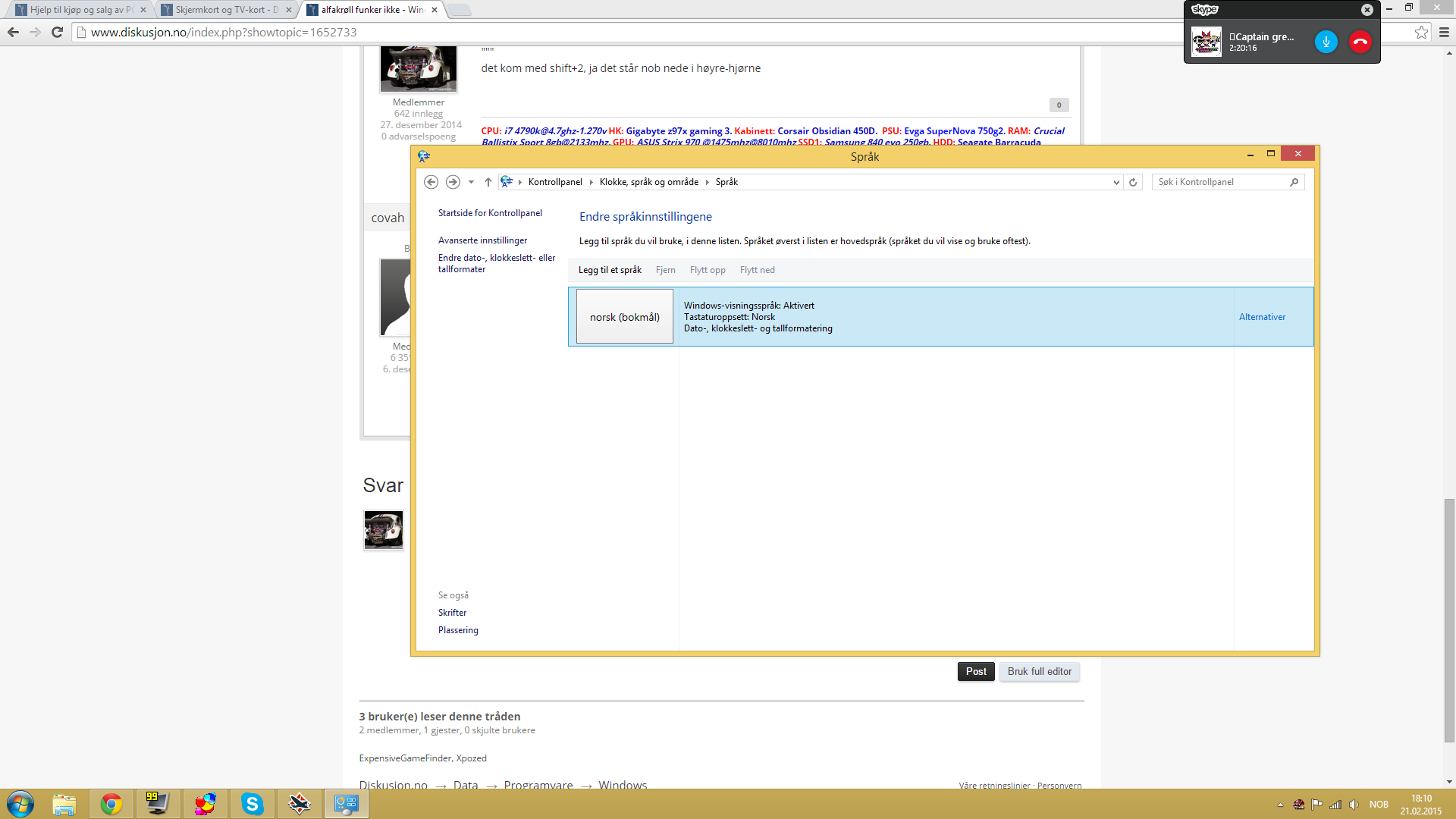Screen dimensions: 1456x819
Task: Click NOB keyboard language indicator
Action: [1379, 805]
